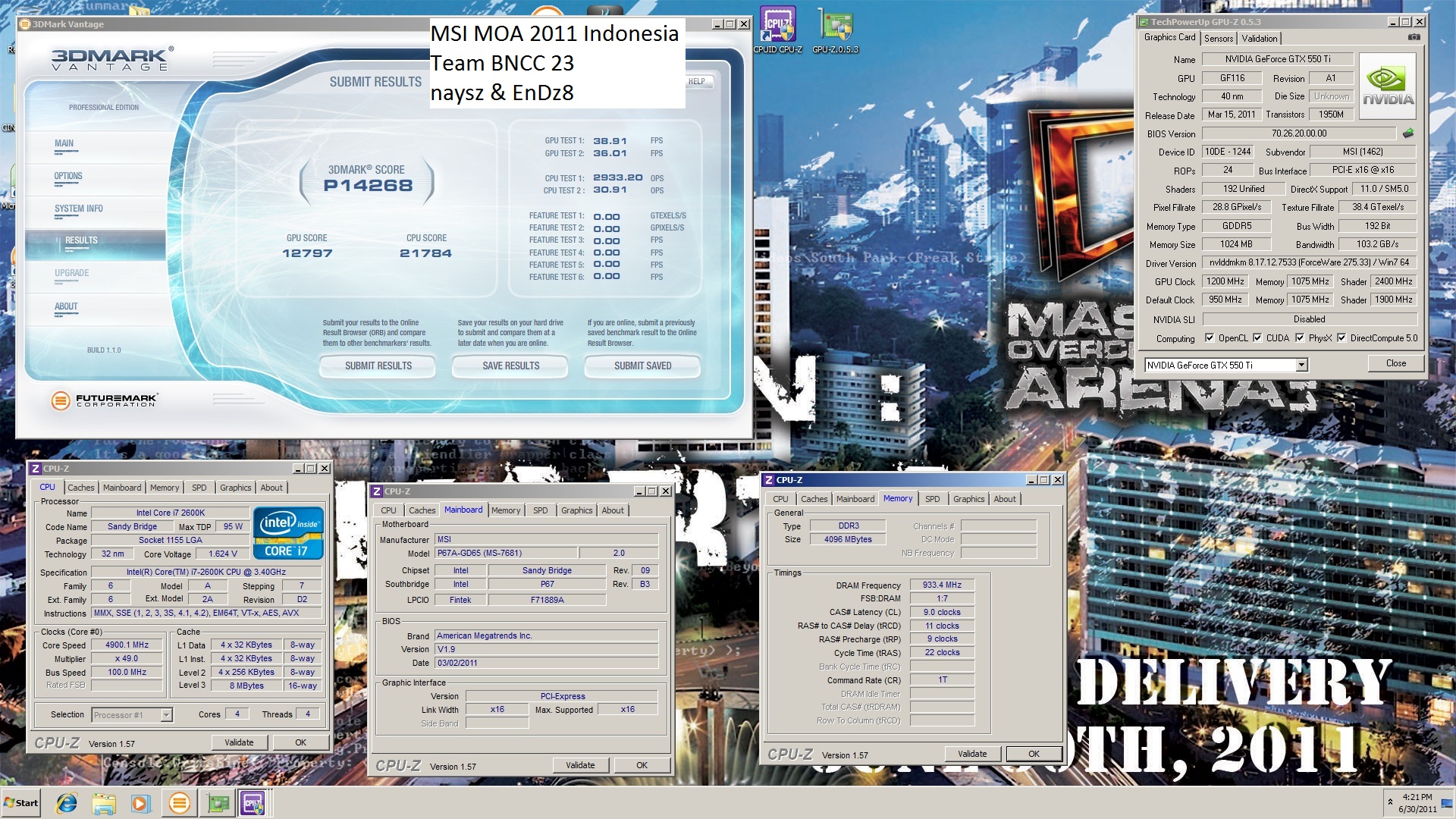The width and height of the screenshot is (1456, 819).
Task: Click the DRAM Frequency value field
Action: [x=942, y=585]
